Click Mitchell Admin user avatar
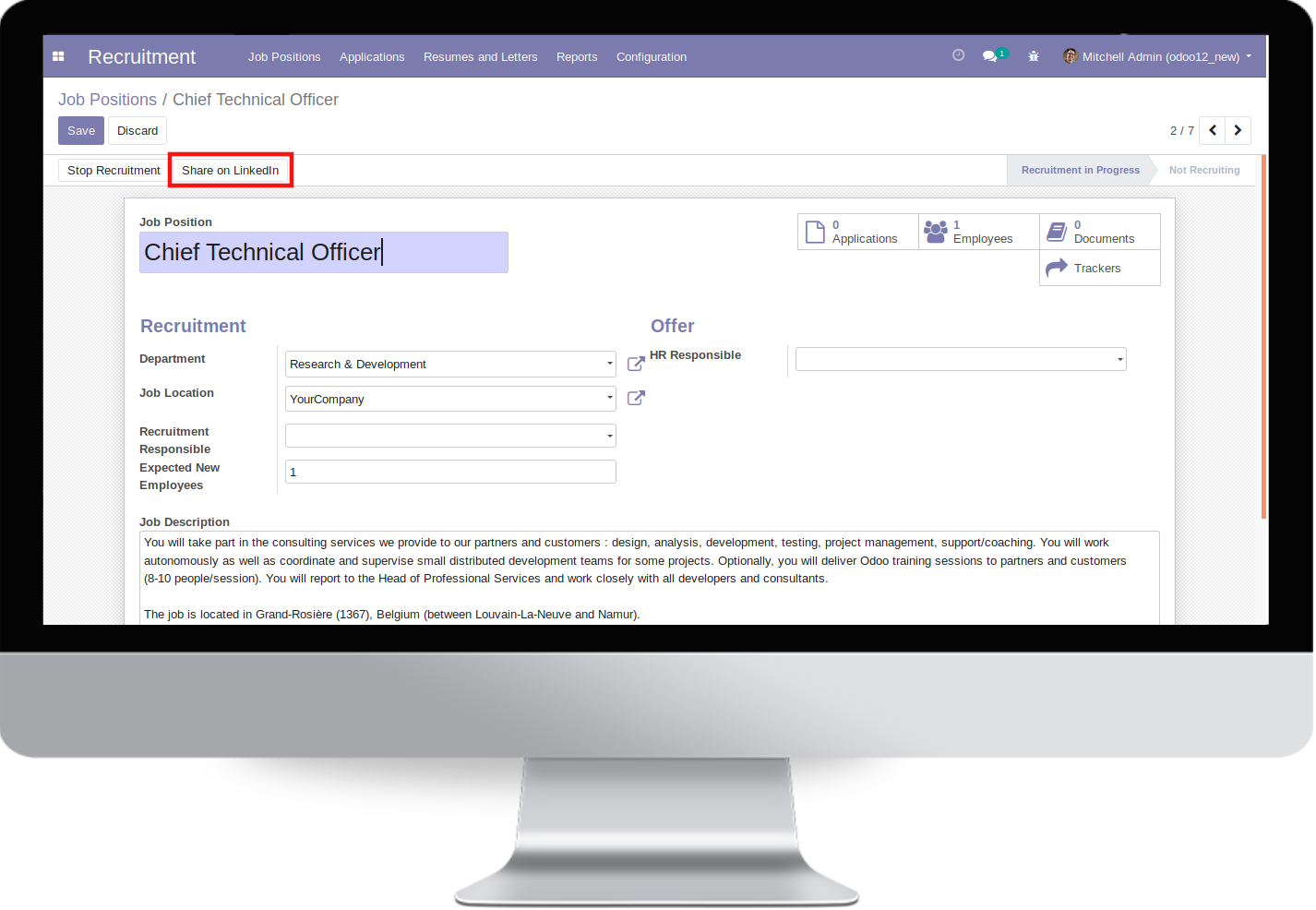The height and width of the screenshot is (910, 1316). click(x=1071, y=56)
